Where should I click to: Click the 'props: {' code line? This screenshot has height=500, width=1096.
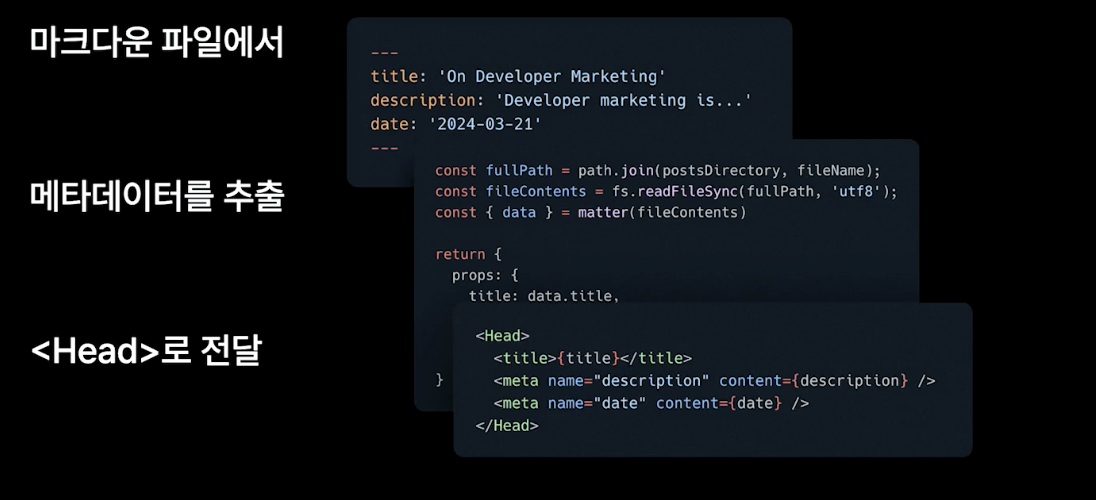(x=485, y=275)
